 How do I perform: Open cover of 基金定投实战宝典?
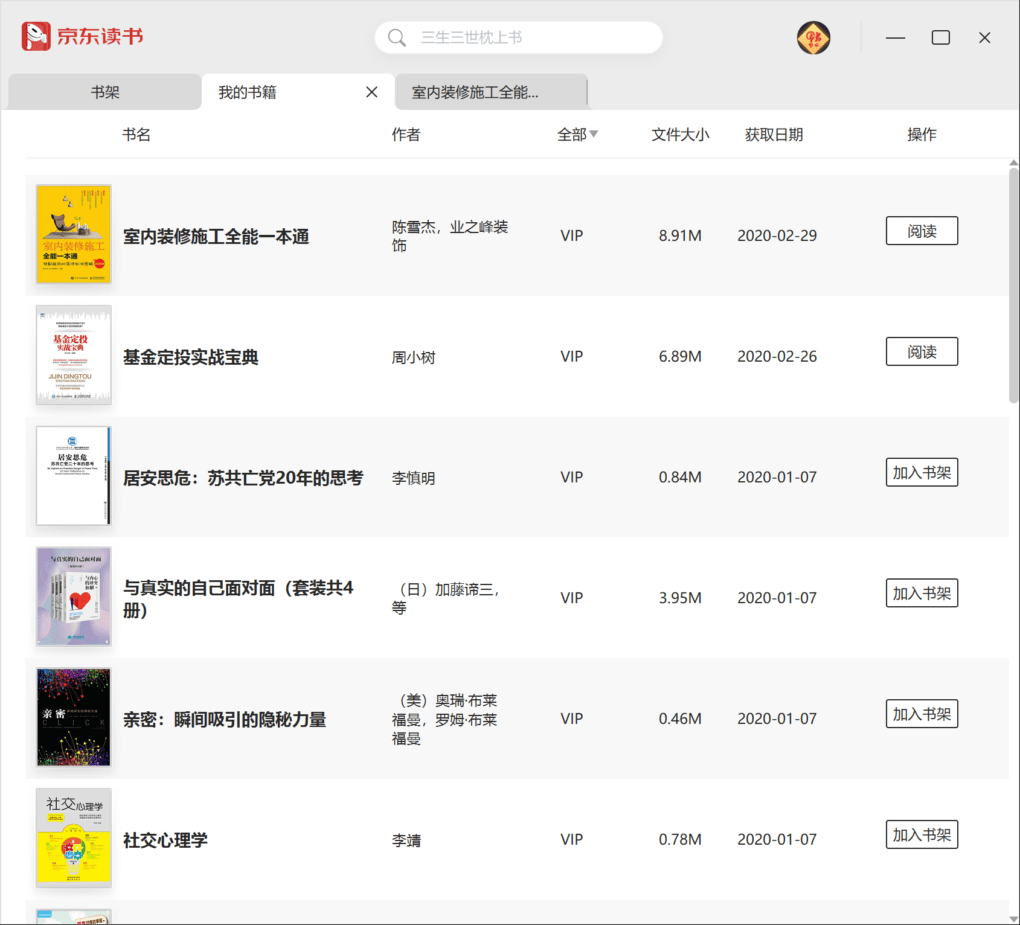pos(74,355)
